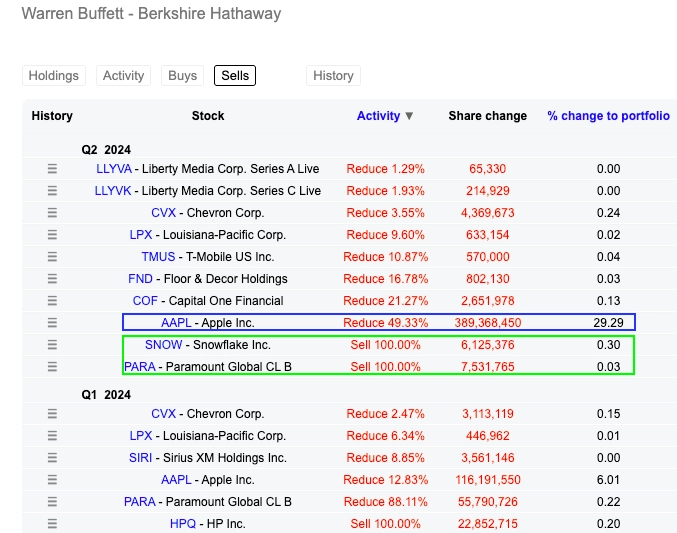Click the 'Q1 2024' quarter heading

click(106, 395)
